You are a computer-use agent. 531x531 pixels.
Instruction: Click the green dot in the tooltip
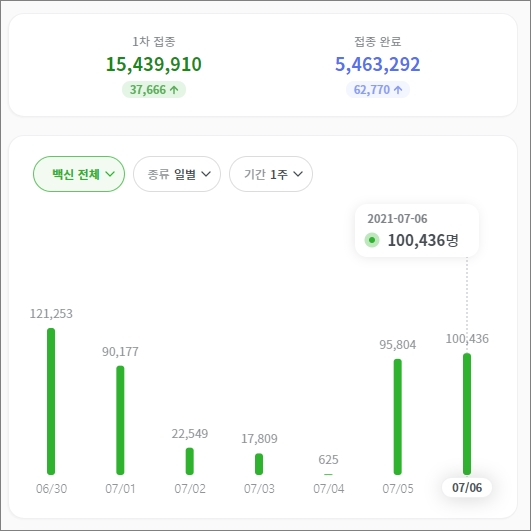coord(372,240)
